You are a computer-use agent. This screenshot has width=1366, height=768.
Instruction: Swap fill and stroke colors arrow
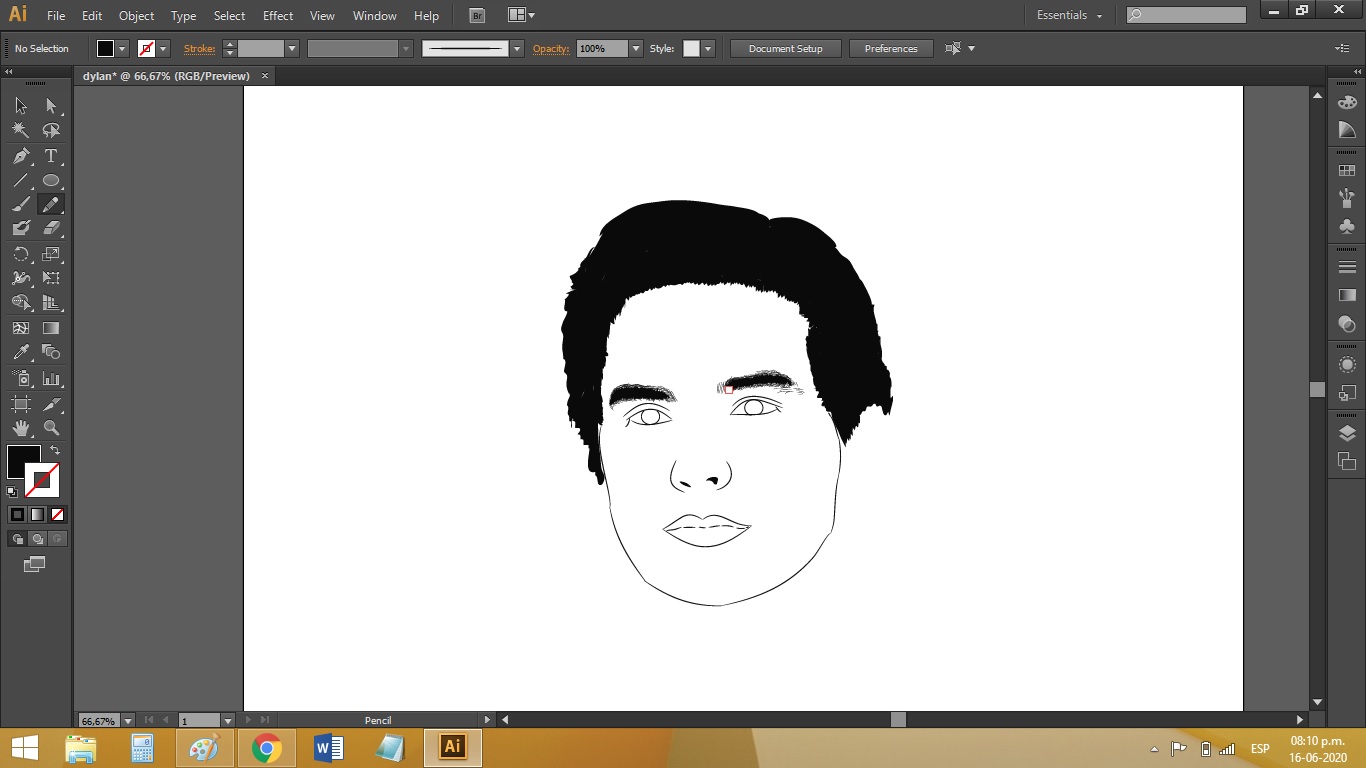tap(55, 451)
